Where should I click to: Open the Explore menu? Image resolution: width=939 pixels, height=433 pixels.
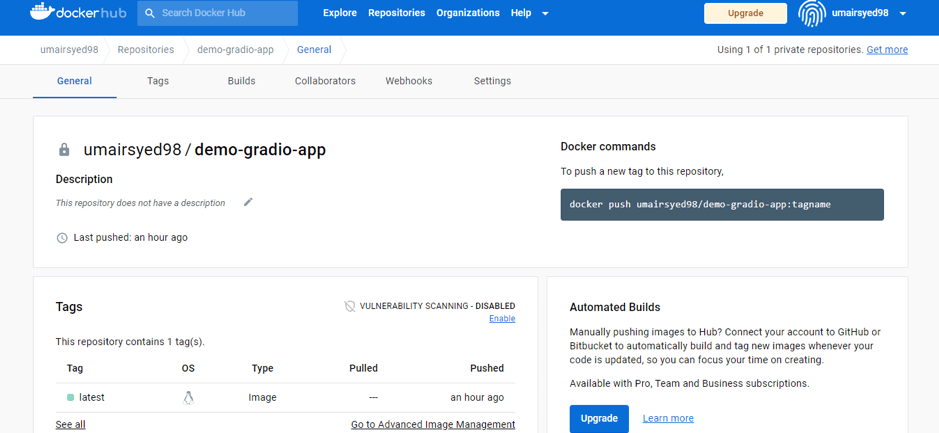pos(340,13)
